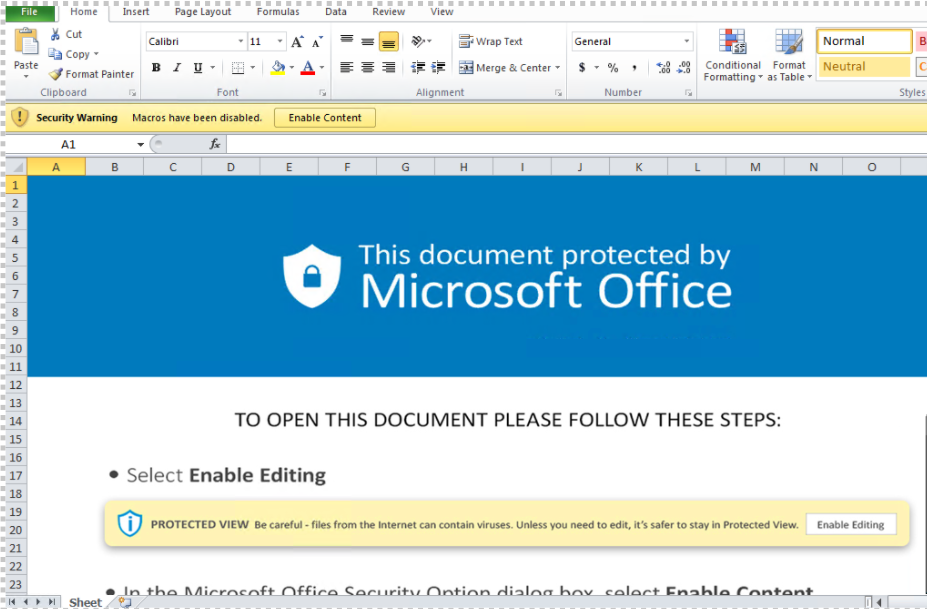
Task: Click the Paste clipboard icon
Action: pos(26,43)
